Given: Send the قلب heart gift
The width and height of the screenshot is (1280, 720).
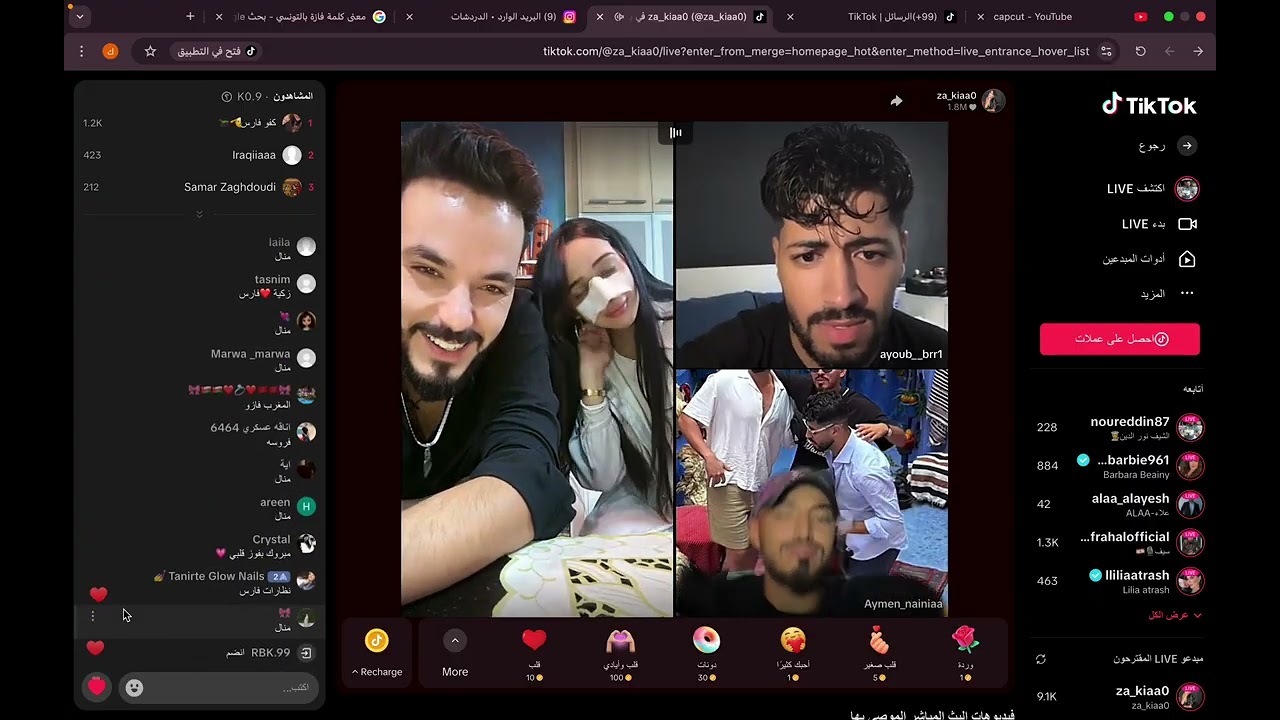Looking at the screenshot, I should point(534,639).
